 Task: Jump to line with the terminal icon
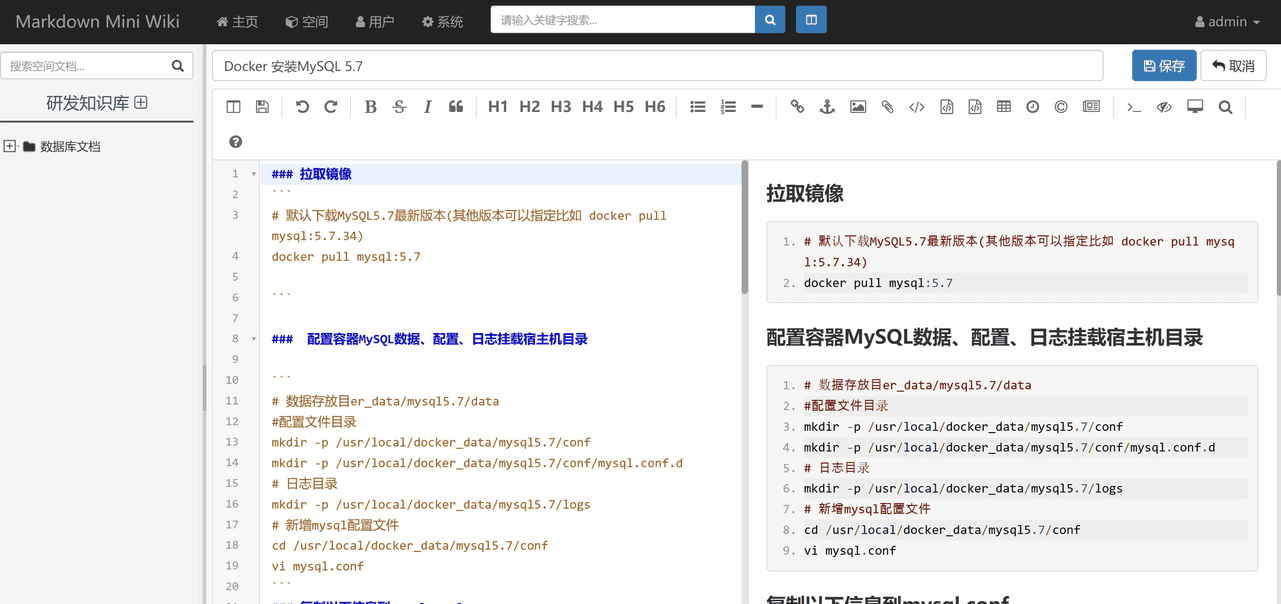click(x=1134, y=107)
